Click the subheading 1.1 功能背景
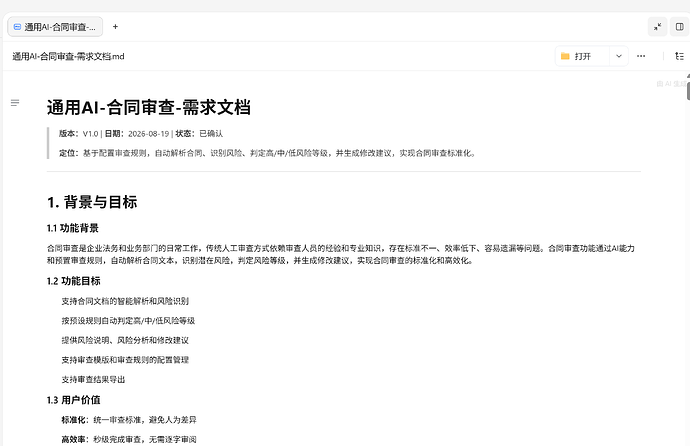 coord(73,228)
